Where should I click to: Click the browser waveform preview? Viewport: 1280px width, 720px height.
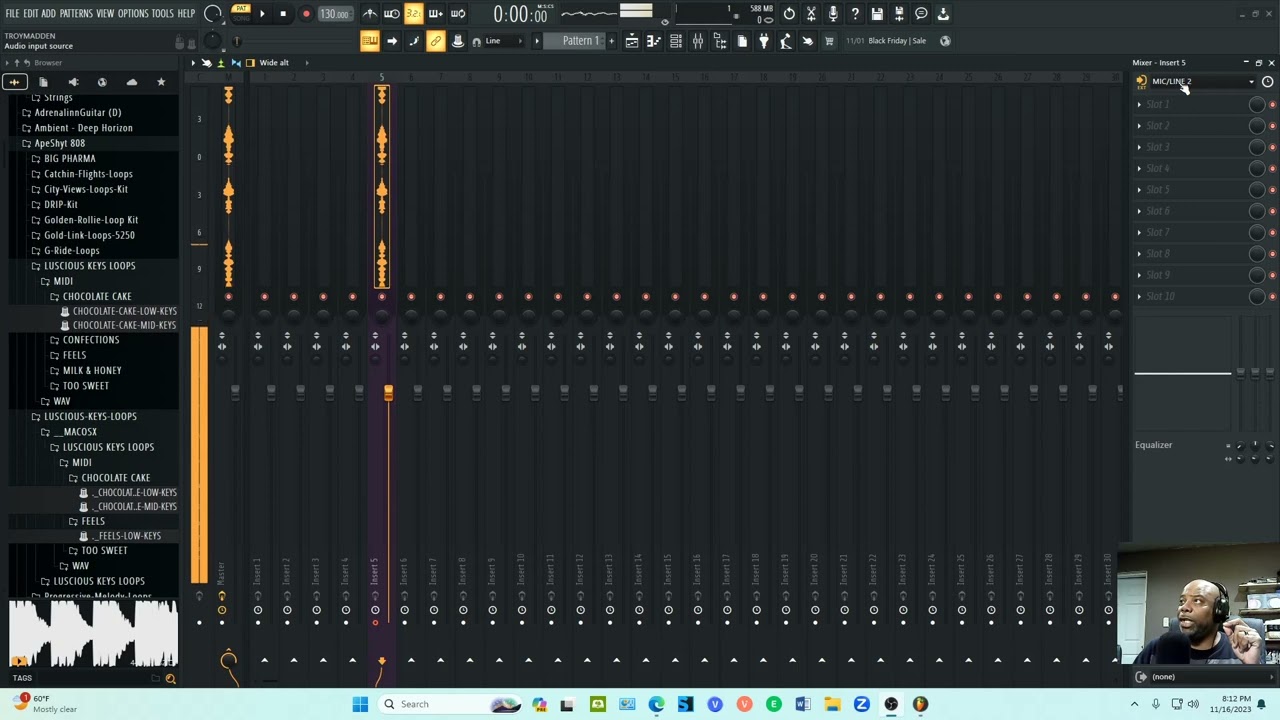pyautogui.click(x=93, y=634)
